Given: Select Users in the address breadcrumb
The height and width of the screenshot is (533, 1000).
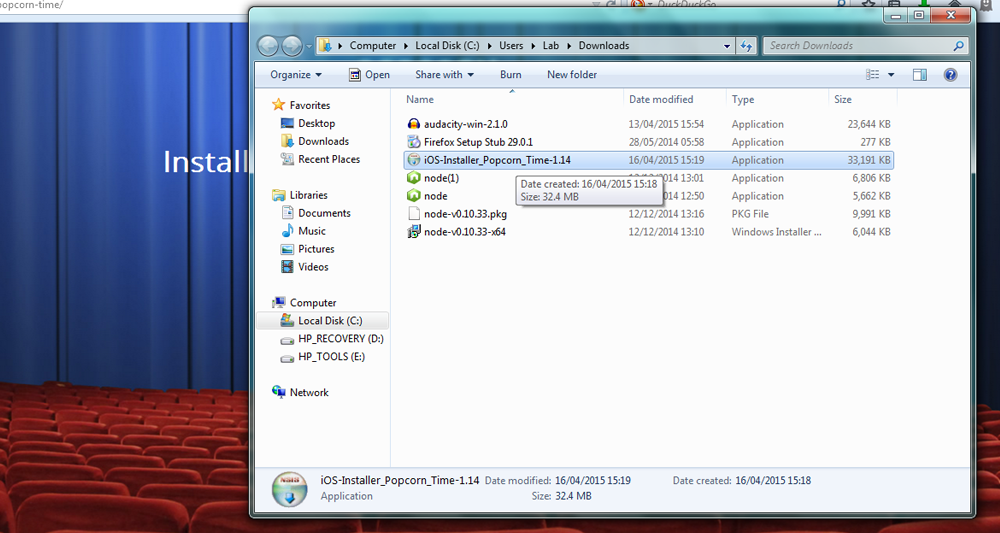Looking at the screenshot, I should [x=511, y=46].
